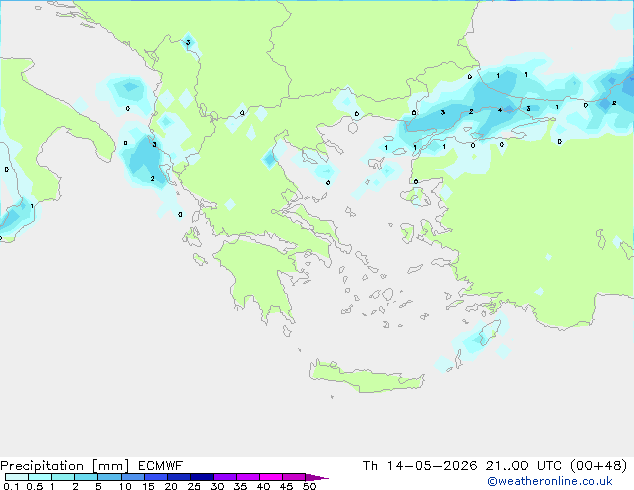
Task: Pick the magenta swatch between 40 and 45
Action: (x=271, y=477)
